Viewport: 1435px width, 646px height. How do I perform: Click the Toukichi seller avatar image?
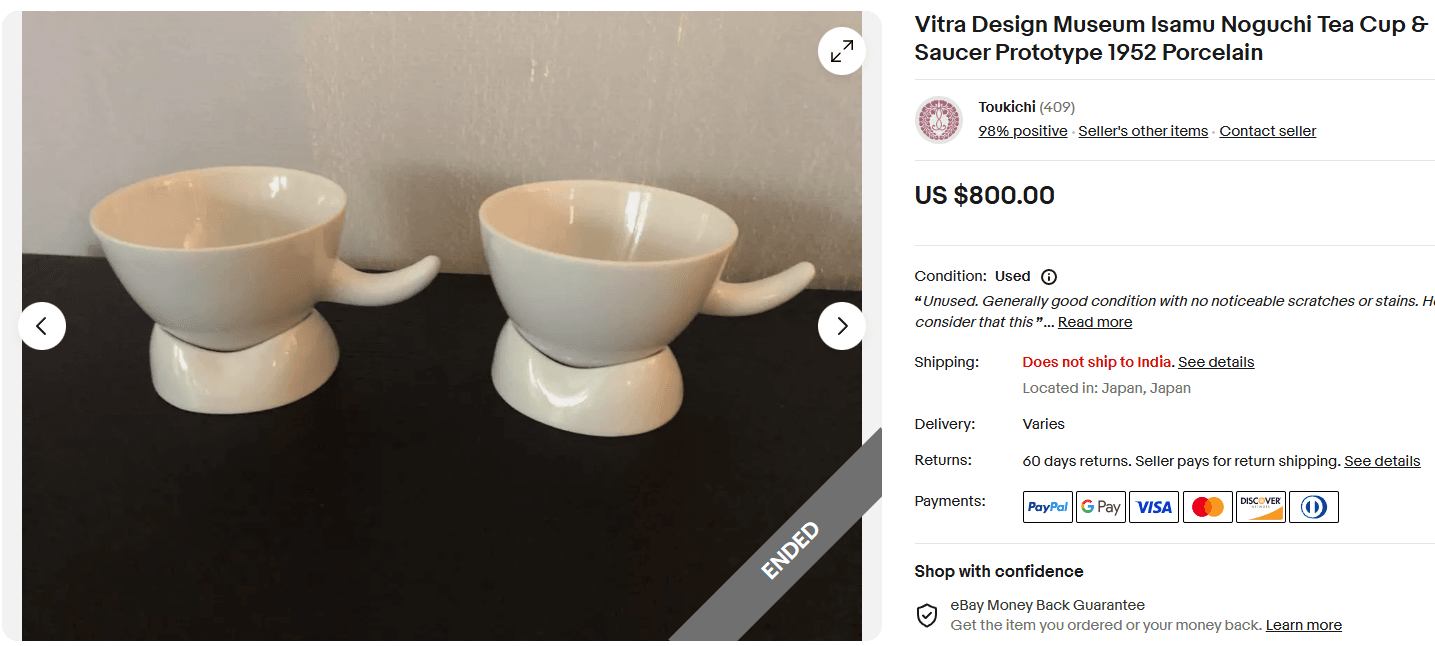[938, 119]
